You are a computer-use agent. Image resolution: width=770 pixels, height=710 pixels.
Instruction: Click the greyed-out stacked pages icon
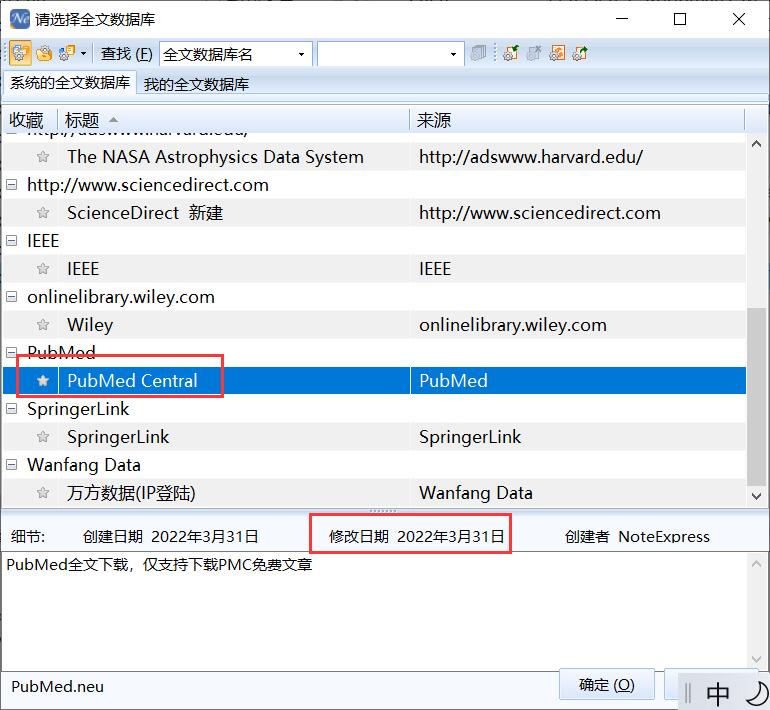478,53
